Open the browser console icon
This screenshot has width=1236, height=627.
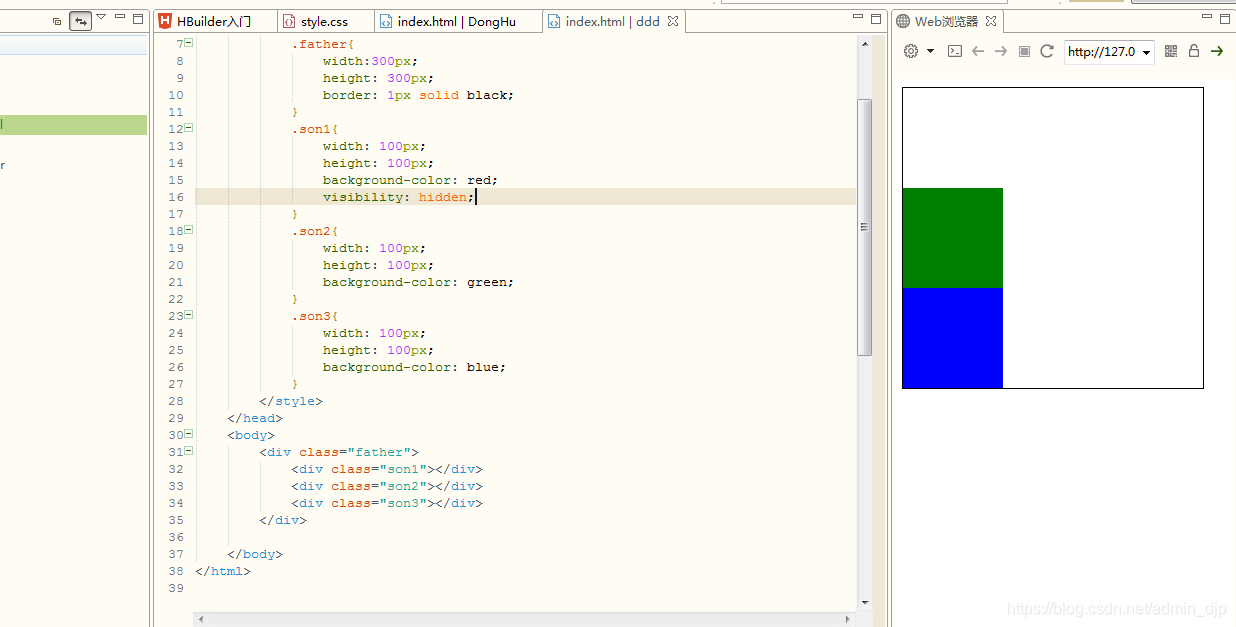click(x=955, y=51)
